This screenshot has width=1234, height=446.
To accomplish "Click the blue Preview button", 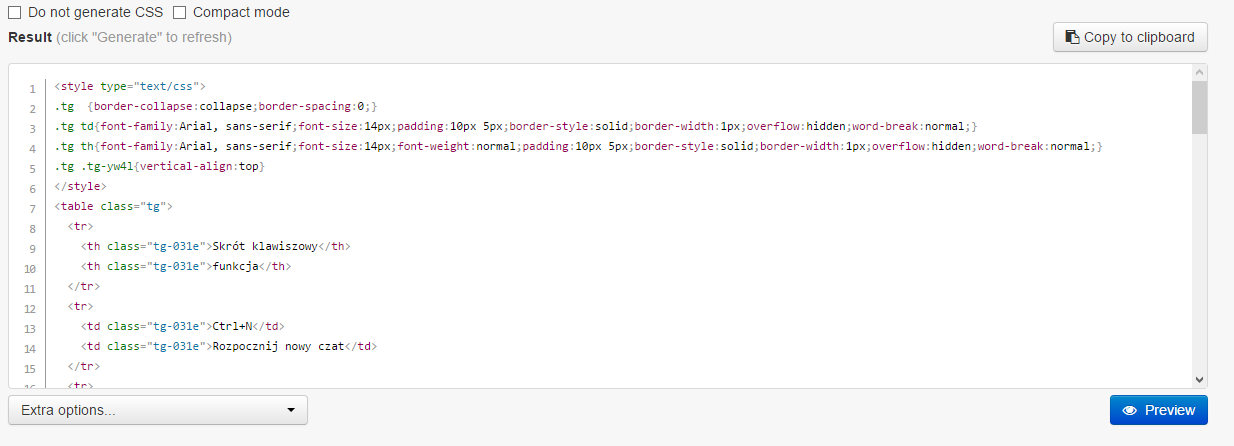I will click(1159, 410).
